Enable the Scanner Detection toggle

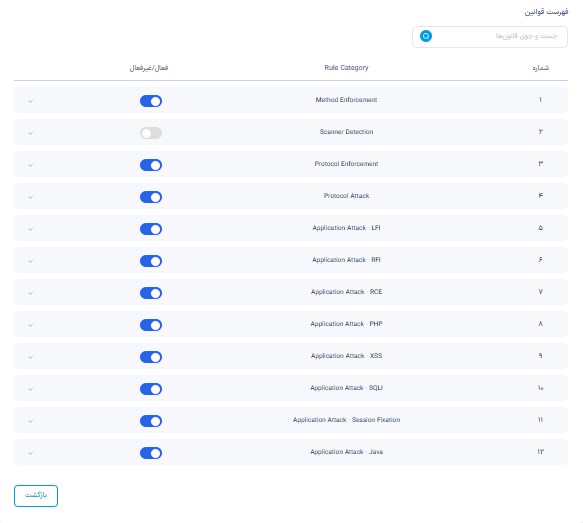151,133
